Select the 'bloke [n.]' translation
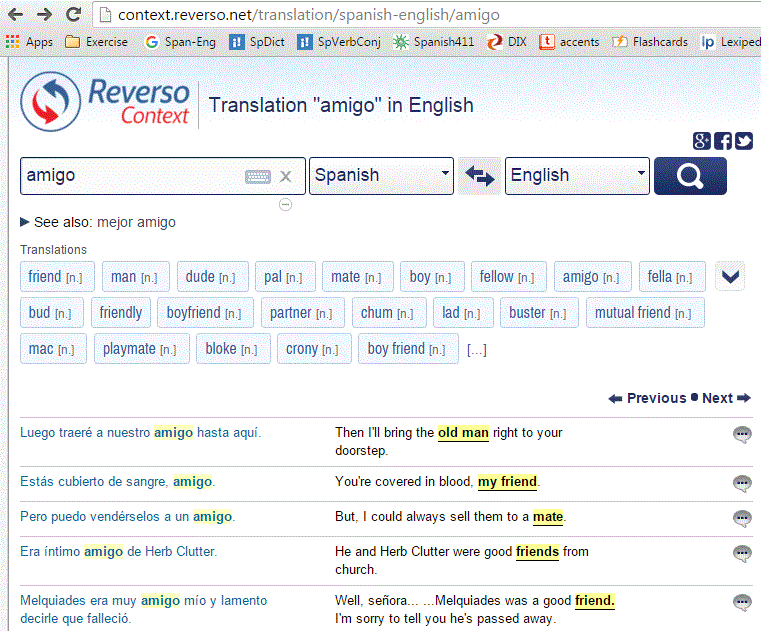Image resolution: width=761 pixels, height=631 pixels. click(x=233, y=349)
